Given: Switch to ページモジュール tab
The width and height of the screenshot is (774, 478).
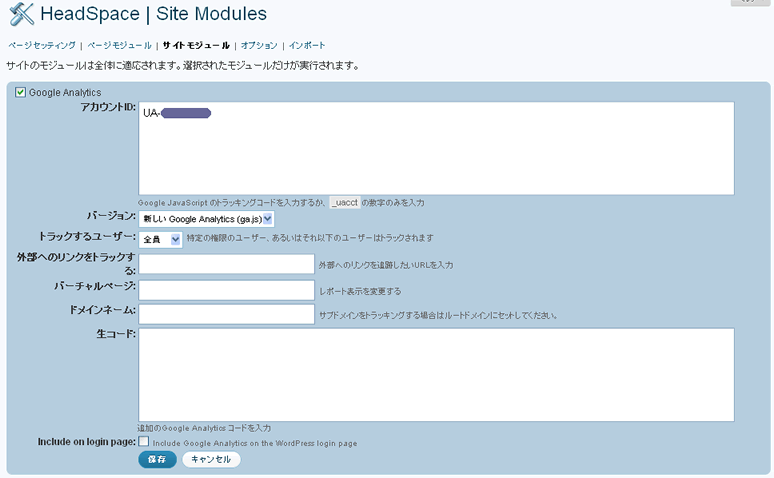Looking at the screenshot, I should point(119,45).
